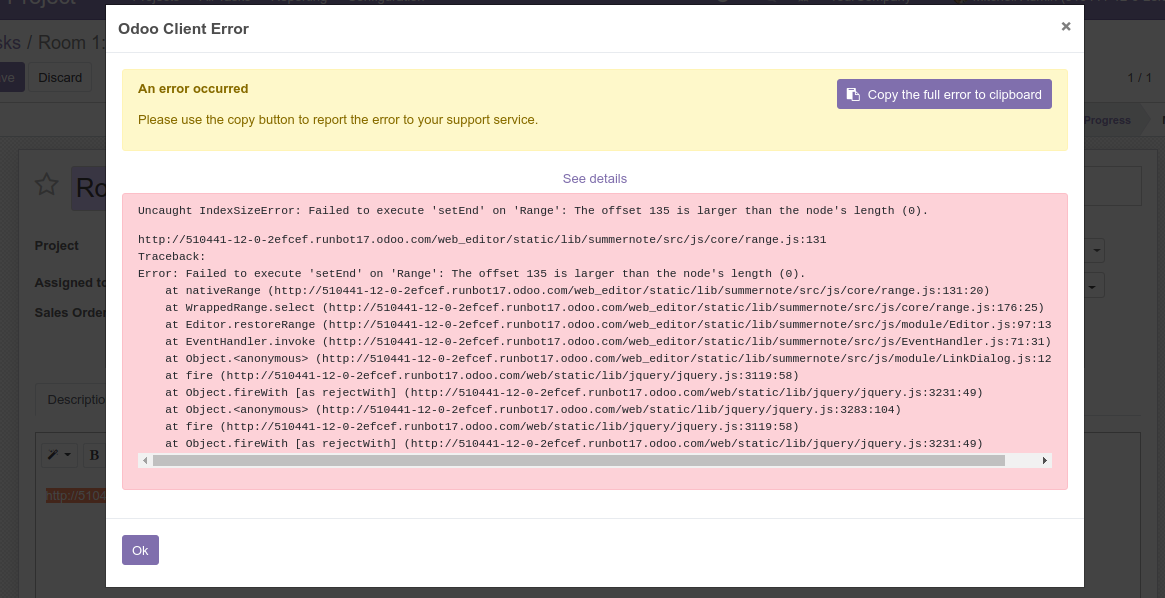Click the Bold formatting button in editor
Image resolution: width=1165 pixels, height=598 pixels.
[x=94, y=455]
